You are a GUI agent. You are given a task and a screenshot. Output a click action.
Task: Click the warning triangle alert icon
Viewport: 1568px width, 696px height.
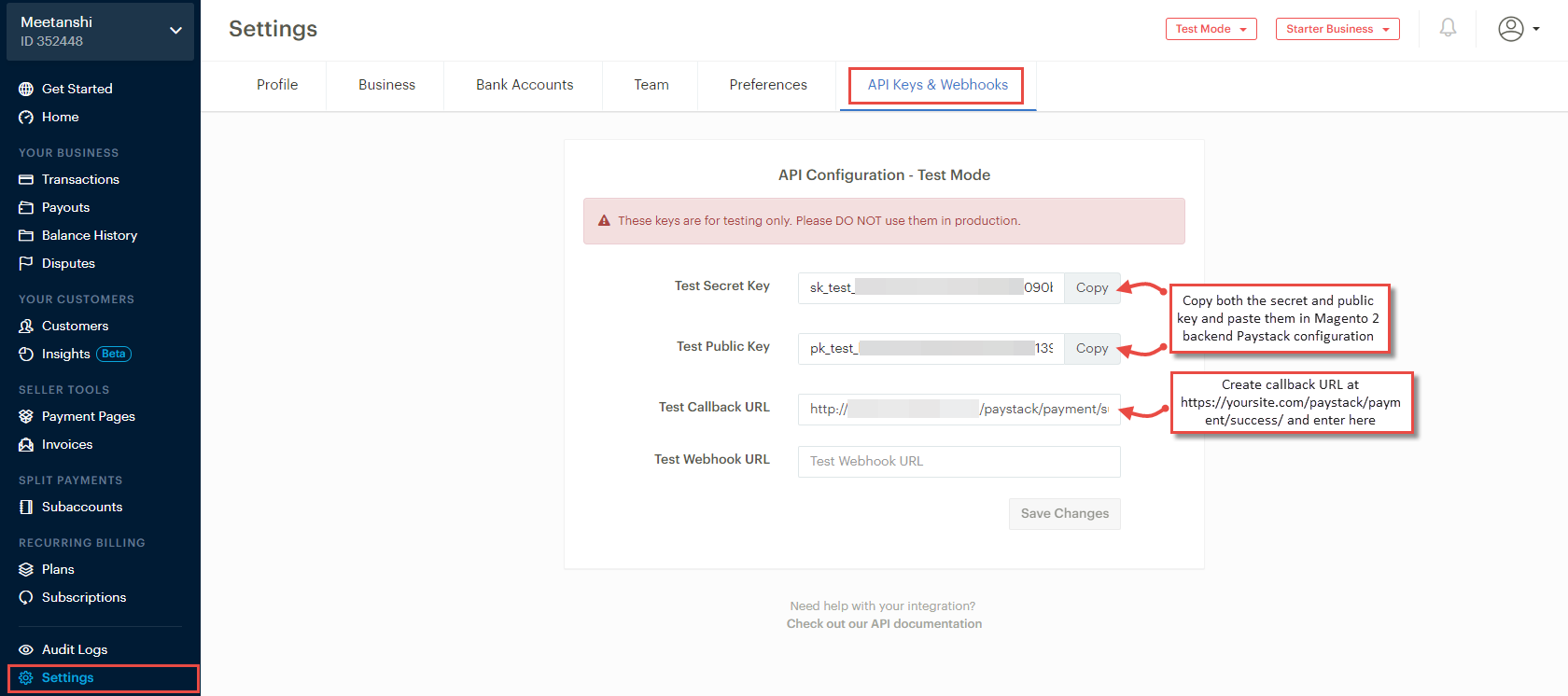pyautogui.click(x=604, y=220)
